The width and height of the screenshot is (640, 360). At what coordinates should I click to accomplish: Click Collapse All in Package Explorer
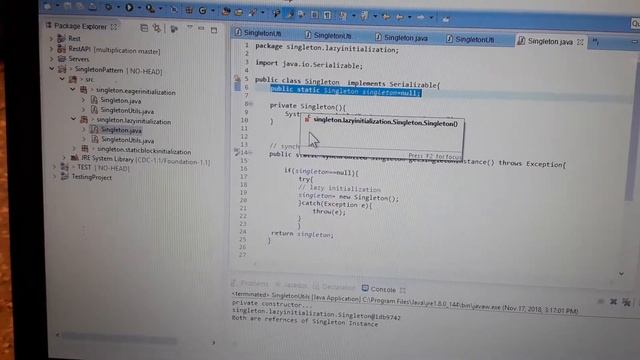144,28
